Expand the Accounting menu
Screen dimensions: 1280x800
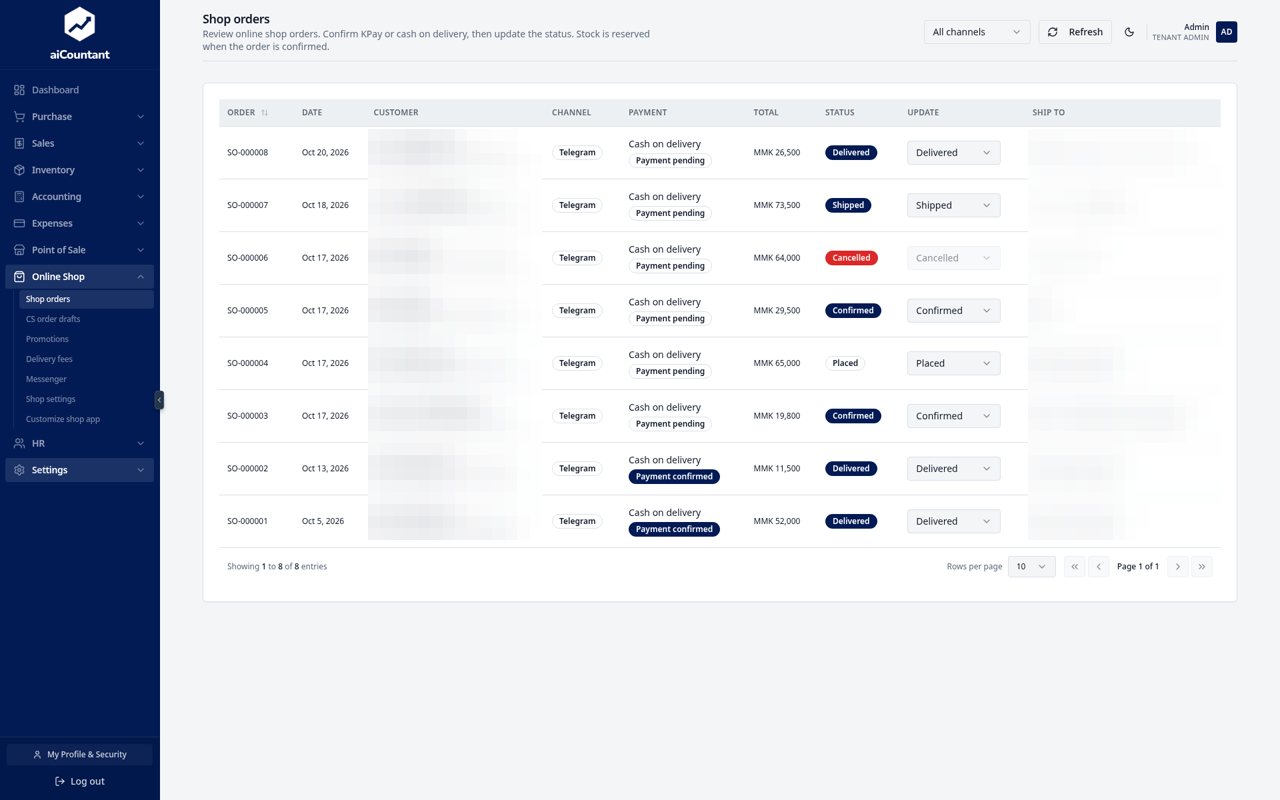(79, 197)
